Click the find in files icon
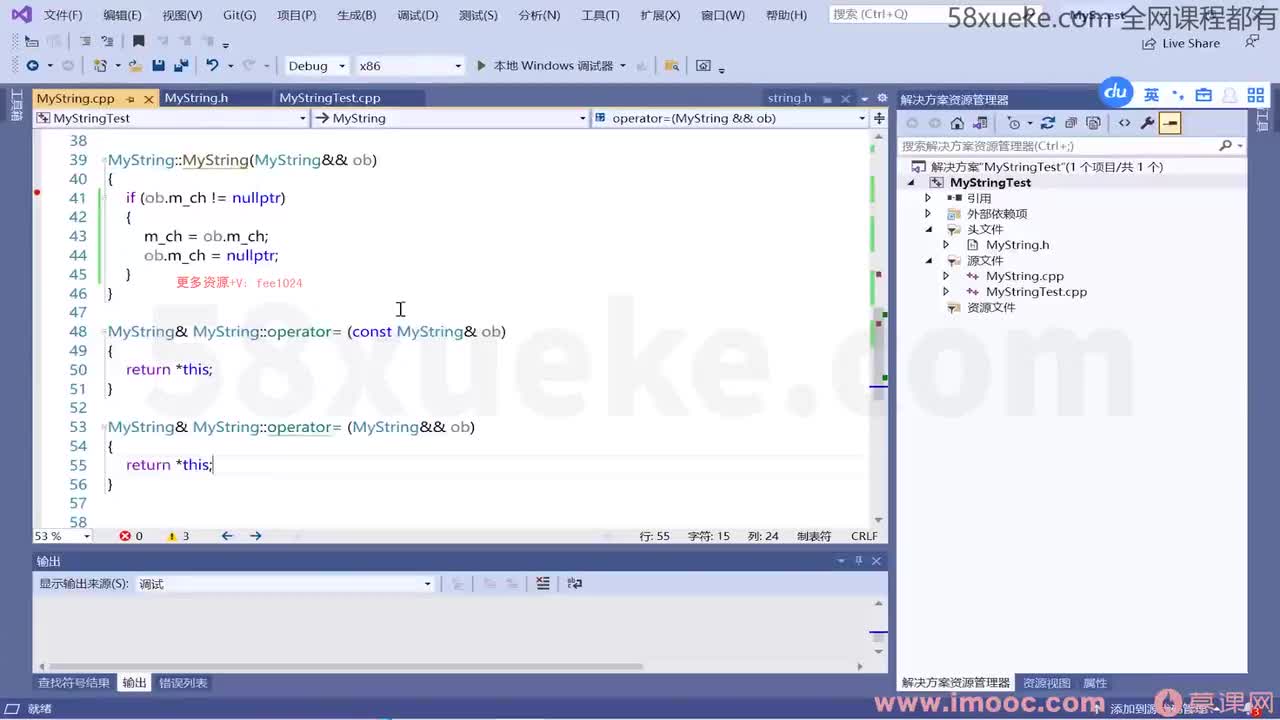The width and height of the screenshot is (1280, 720). tap(672, 65)
